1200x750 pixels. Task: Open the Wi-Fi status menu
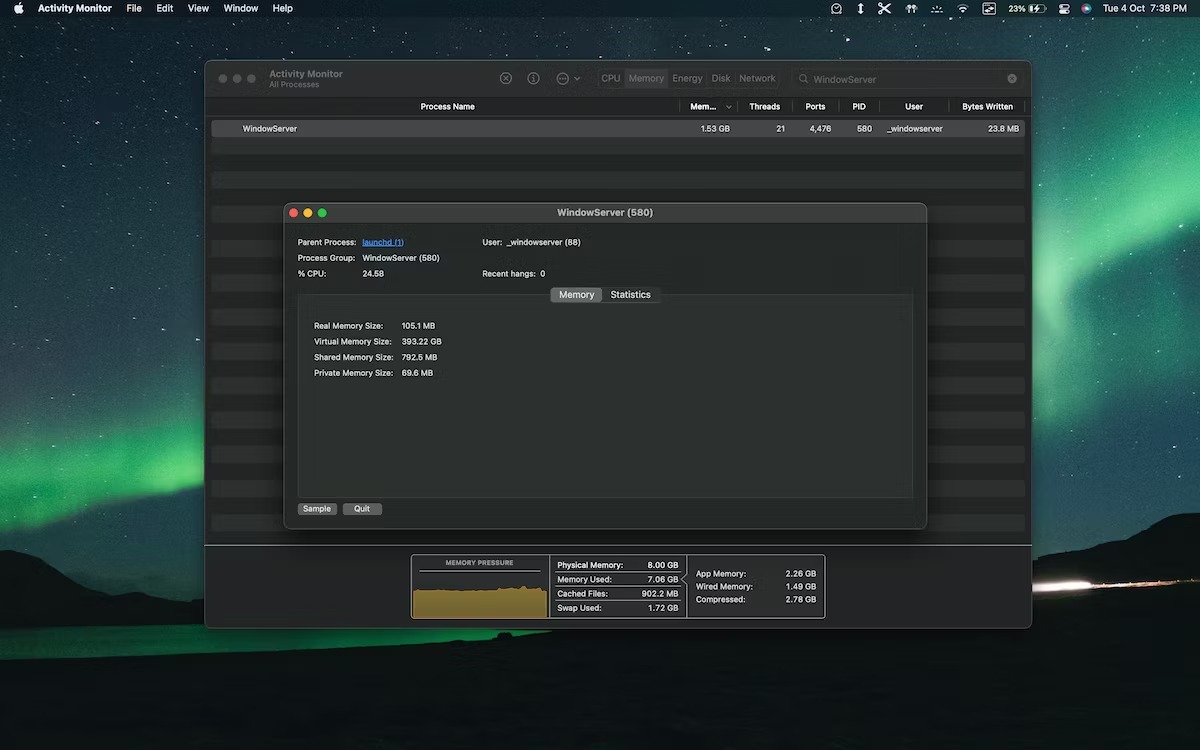(x=962, y=8)
